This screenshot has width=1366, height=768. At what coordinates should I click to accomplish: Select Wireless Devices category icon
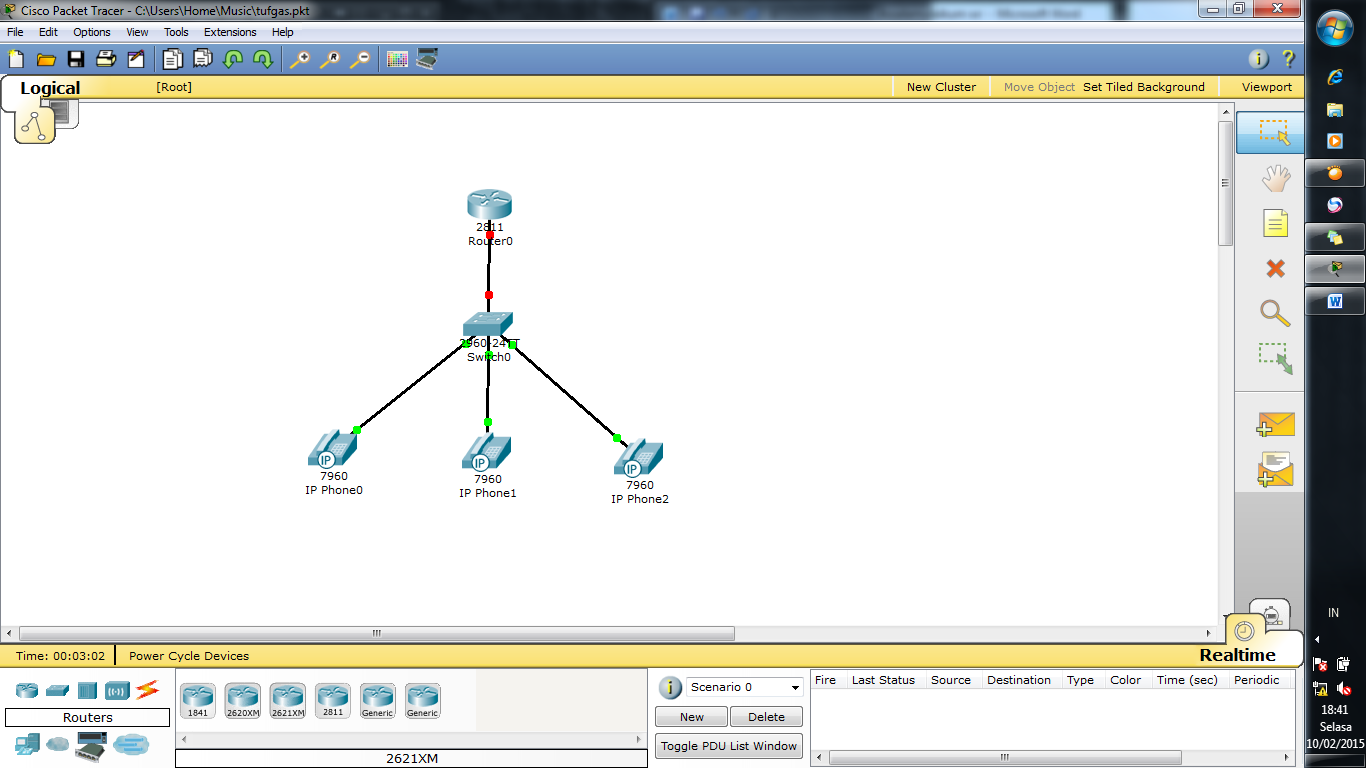click(117, 690)
